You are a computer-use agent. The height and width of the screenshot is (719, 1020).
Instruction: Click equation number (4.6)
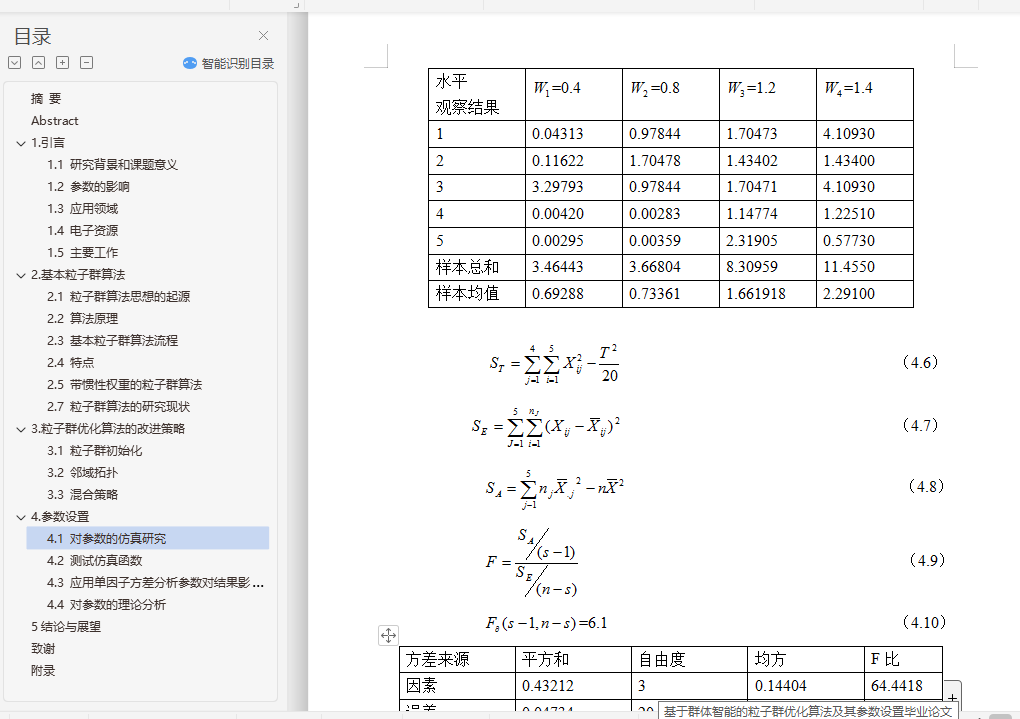tap(920, 362)
